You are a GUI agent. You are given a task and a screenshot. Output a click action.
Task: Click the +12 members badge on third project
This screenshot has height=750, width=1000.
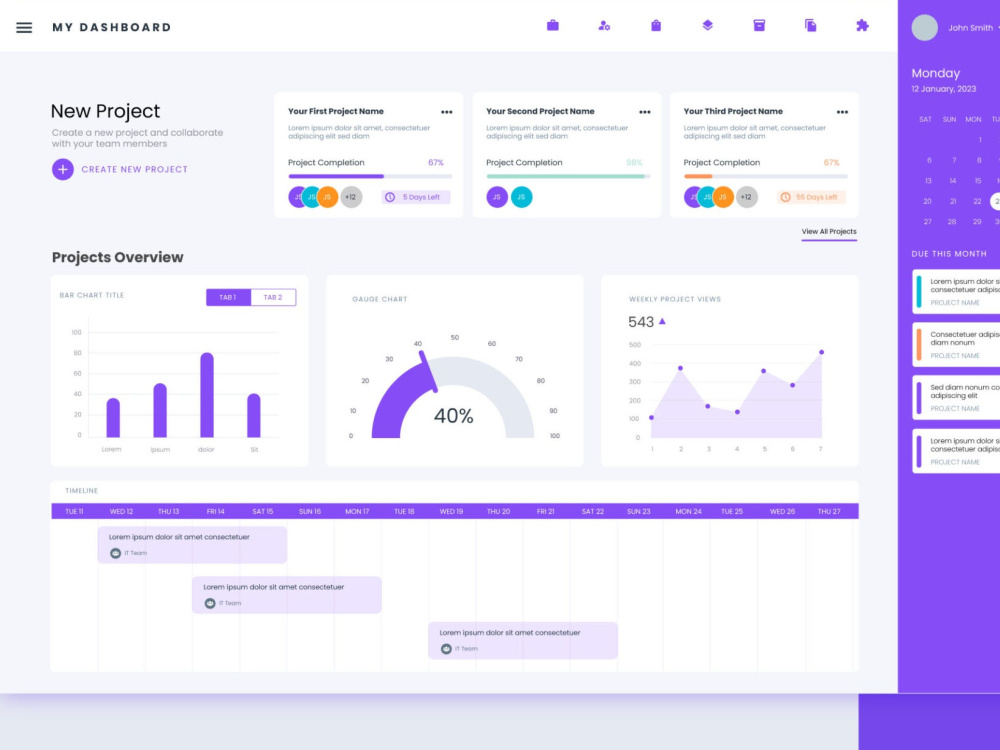[746, 197]
